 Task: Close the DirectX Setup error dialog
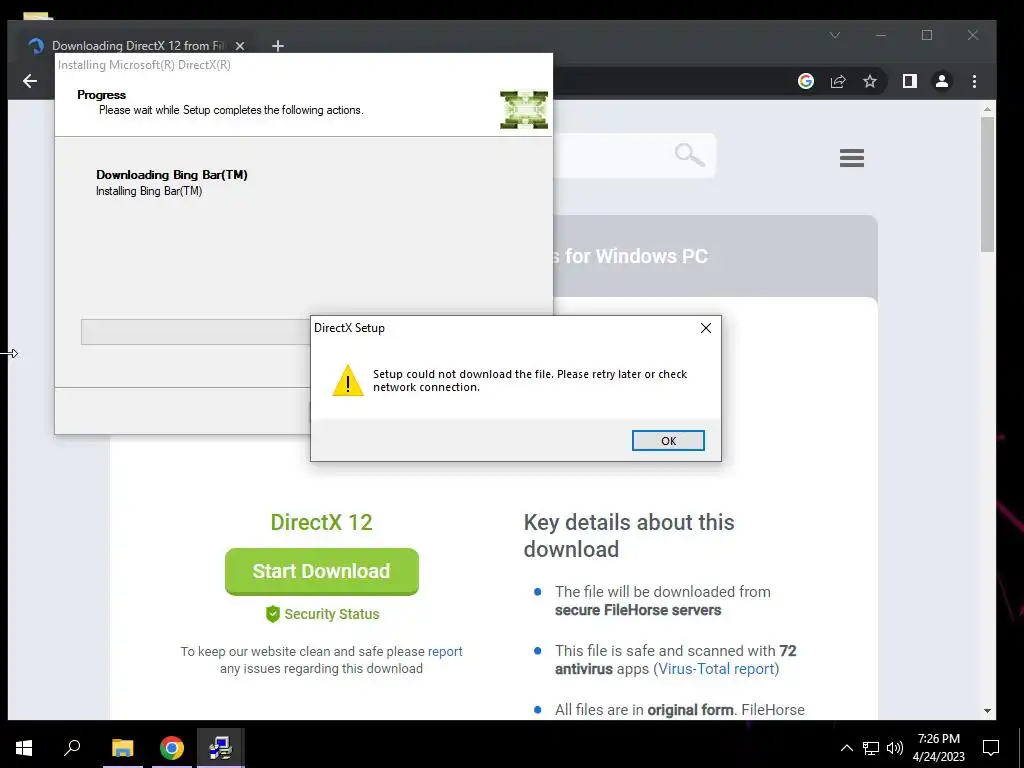pos(706,328)
